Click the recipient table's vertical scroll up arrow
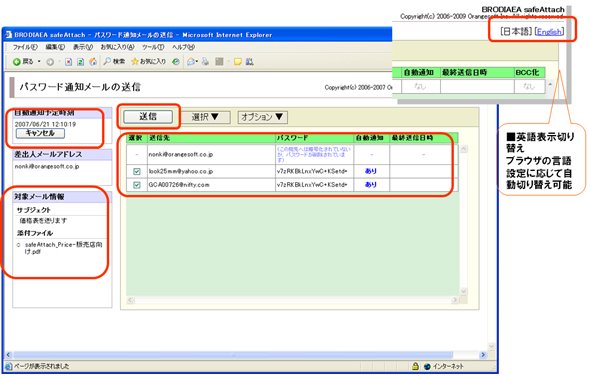Viewport: 590px width, 376px height. click(464, 149)
